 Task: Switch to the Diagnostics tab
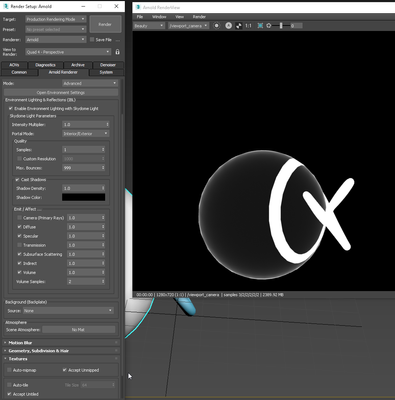(45, 65)
